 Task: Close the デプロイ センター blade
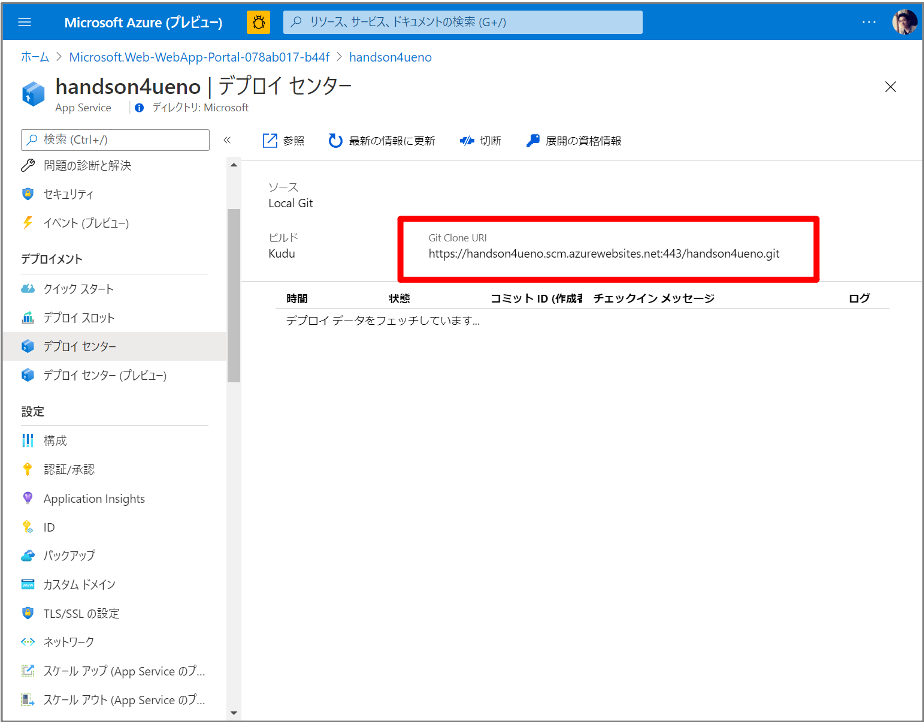point(890,87)
